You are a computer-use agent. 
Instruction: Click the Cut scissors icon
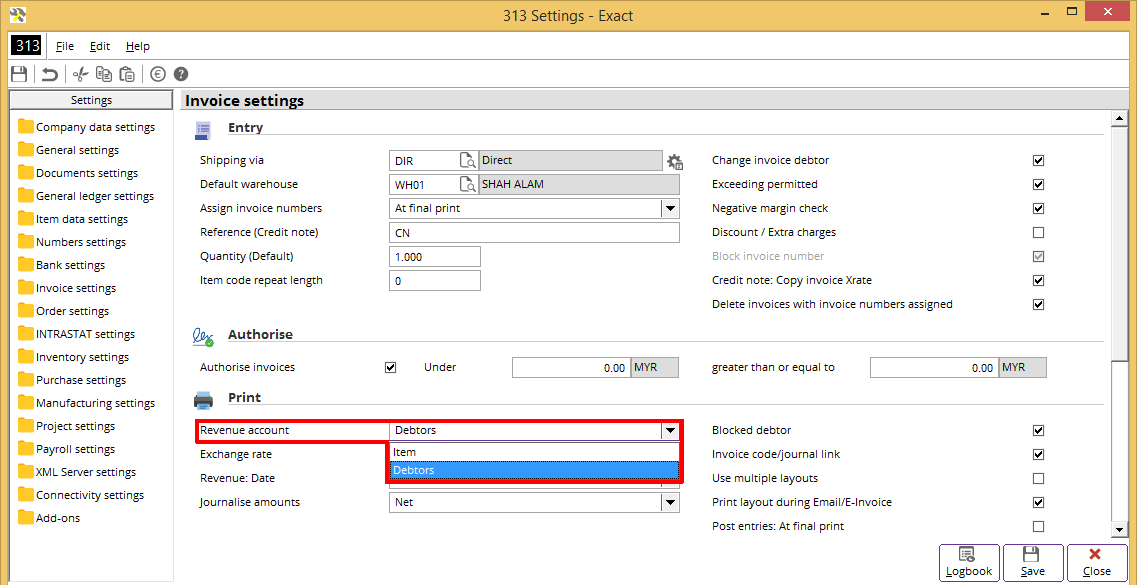[x=81, y=74]
